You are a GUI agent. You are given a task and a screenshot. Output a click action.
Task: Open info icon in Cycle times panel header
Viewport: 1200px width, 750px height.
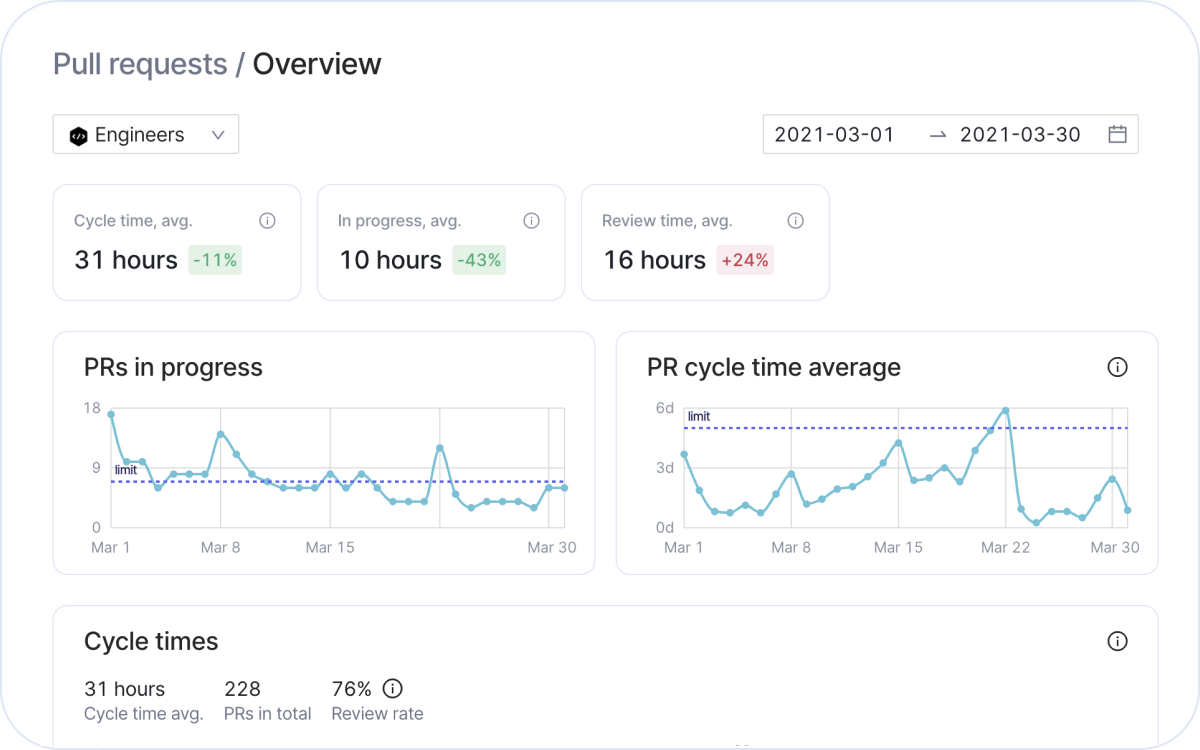[1117, 641]
